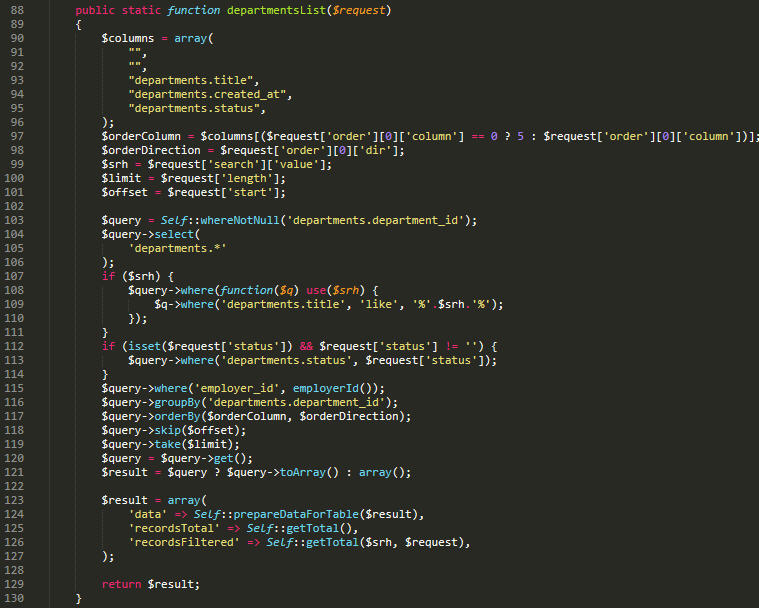Click the string "departments.title" in the columns array
Image resolution: width=759 pixels, height=608 pixels.
point(191,80)
